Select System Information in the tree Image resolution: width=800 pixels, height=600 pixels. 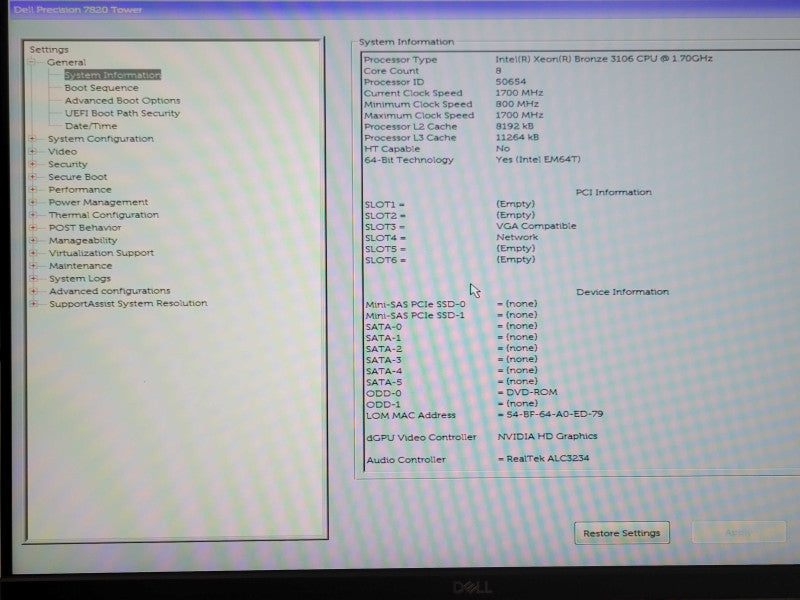pyautogui.click(x=113, y=75)
